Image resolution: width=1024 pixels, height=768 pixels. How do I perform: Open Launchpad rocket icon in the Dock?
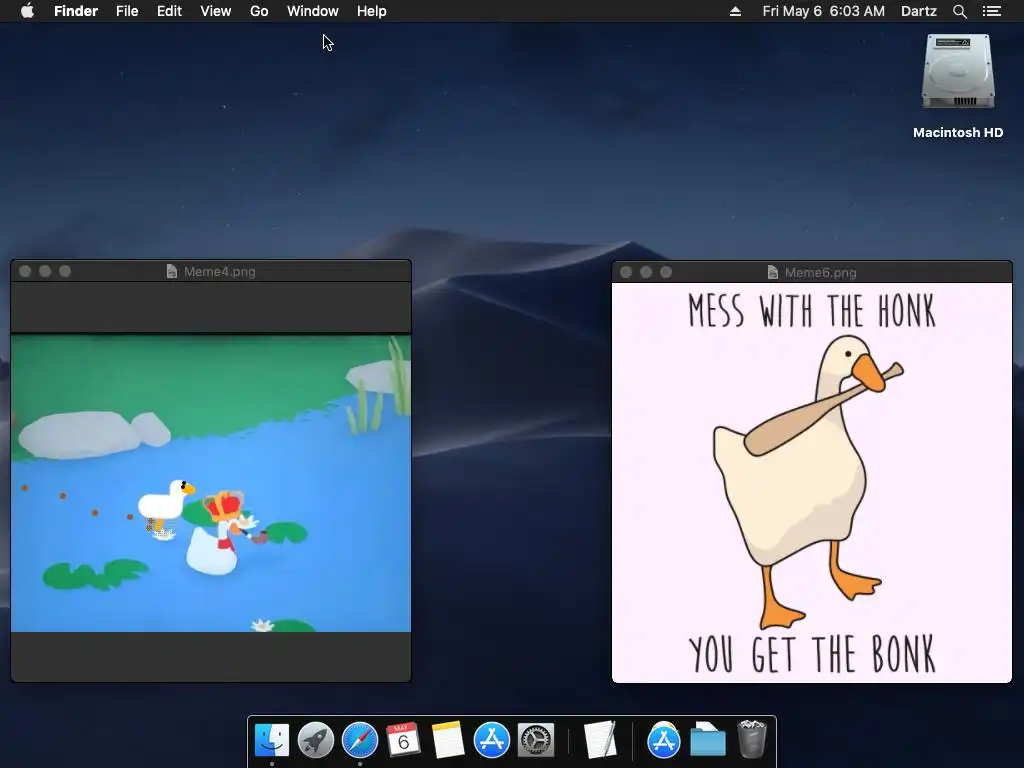[x=315, y=741]
